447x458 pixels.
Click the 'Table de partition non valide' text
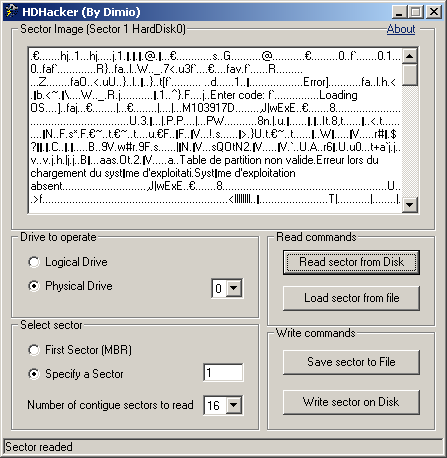(247, 160)
